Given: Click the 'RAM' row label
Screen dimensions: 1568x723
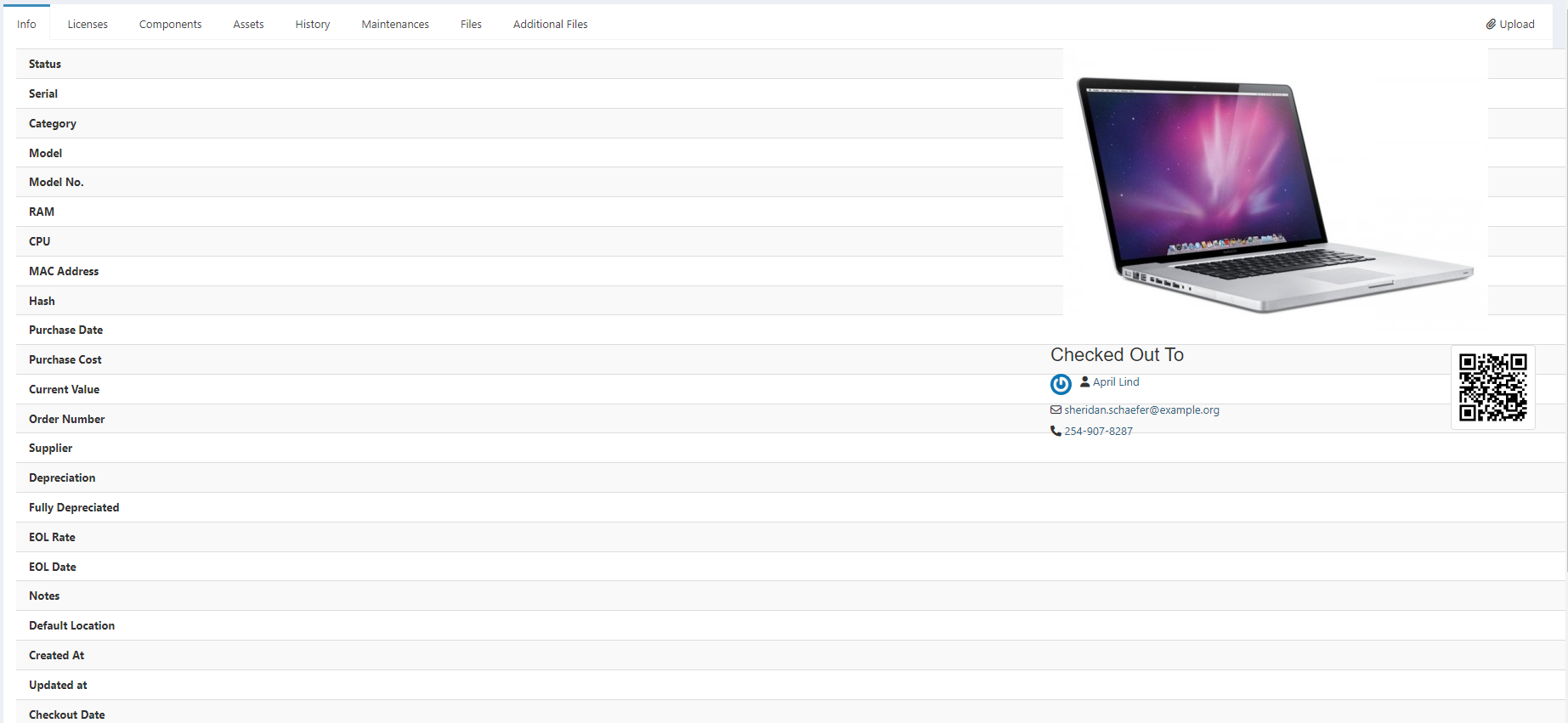Looking at the screenshot, I should (x=42, y=212).
